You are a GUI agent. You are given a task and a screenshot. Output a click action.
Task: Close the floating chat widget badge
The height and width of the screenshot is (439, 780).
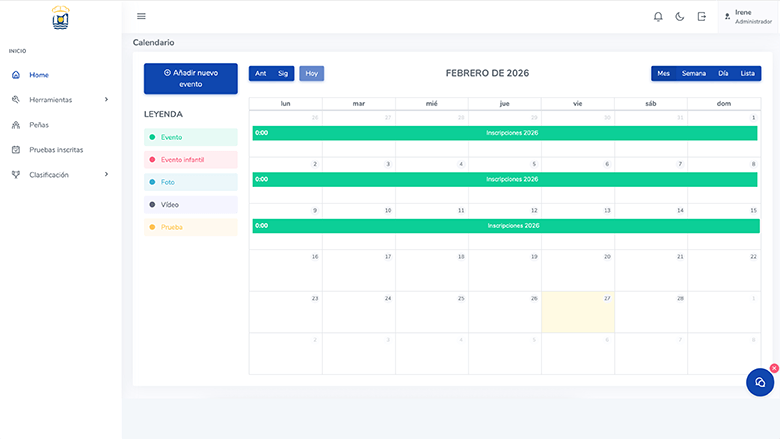pos(774,368)
